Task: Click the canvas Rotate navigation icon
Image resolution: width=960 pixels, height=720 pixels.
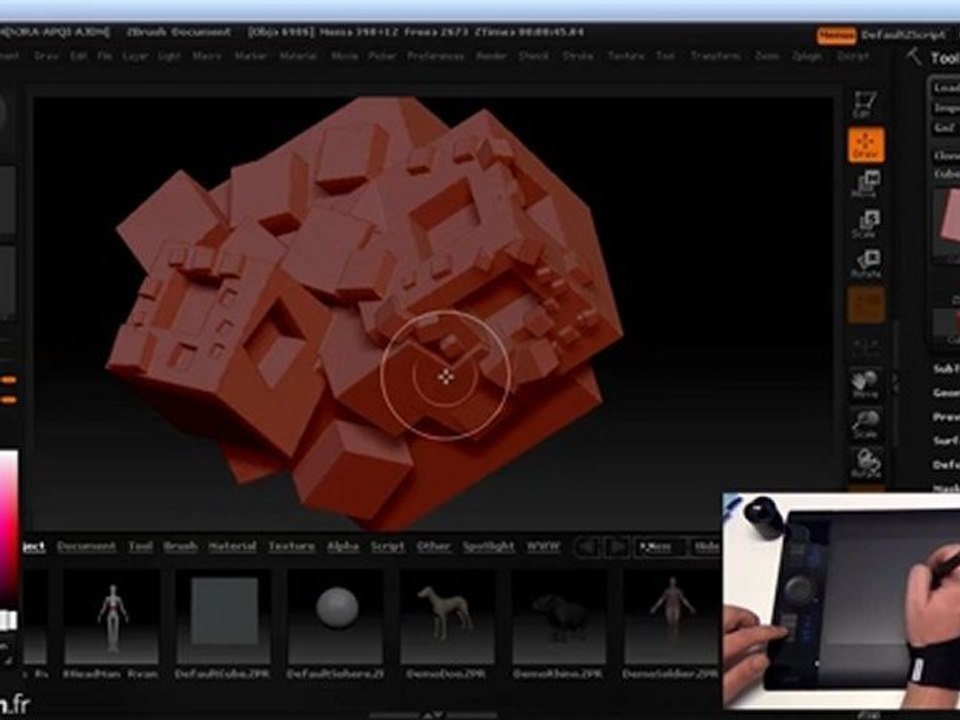Action: (x=866, y=463)
